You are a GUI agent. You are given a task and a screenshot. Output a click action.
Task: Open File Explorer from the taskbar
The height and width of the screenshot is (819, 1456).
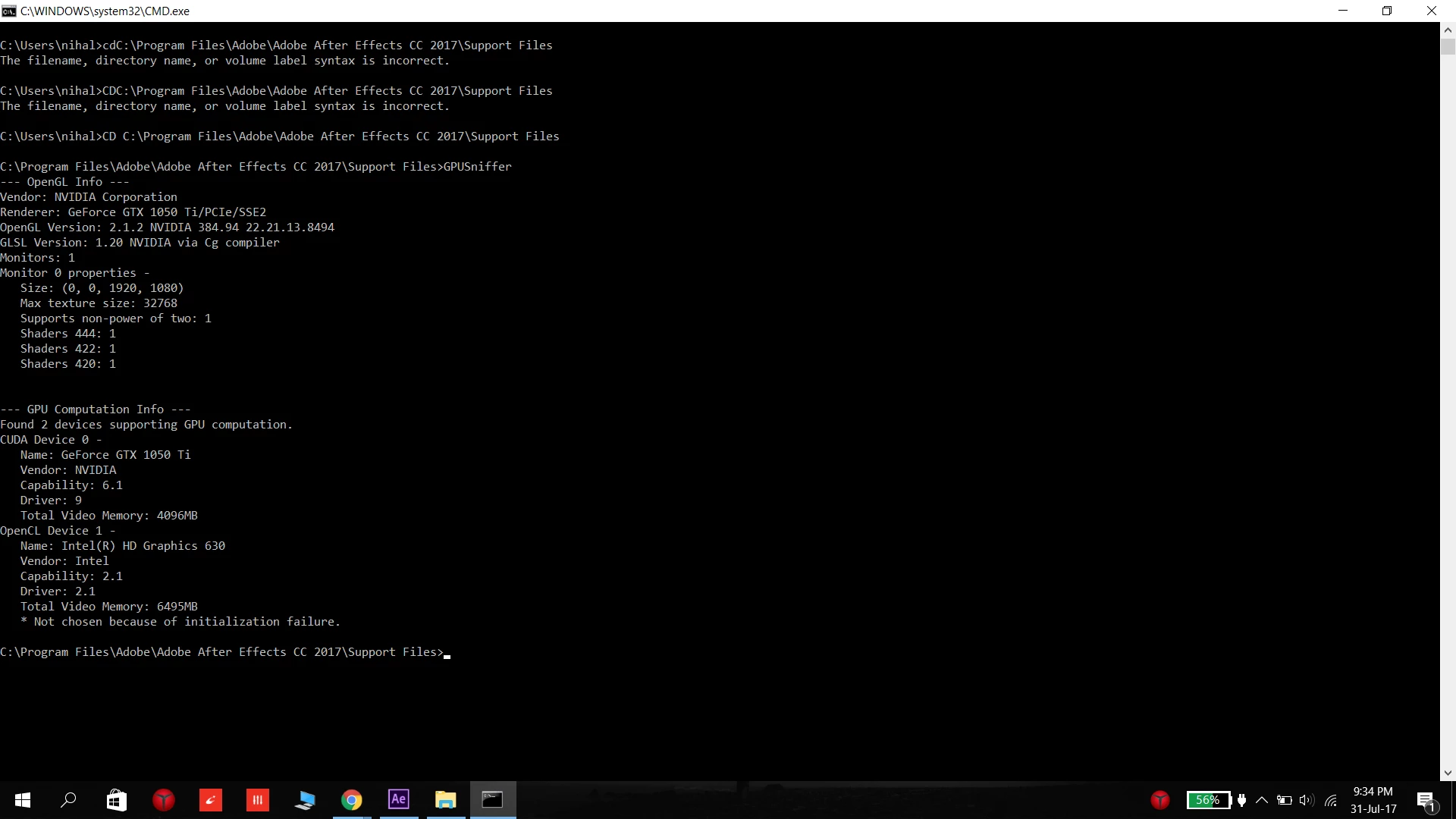click(x=446, y=800)
